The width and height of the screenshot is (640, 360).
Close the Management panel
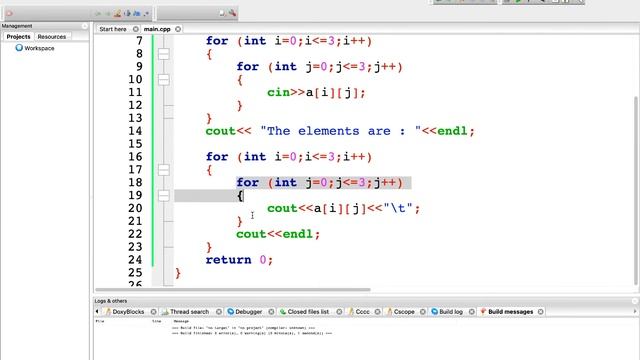click(x=84, y=26)
